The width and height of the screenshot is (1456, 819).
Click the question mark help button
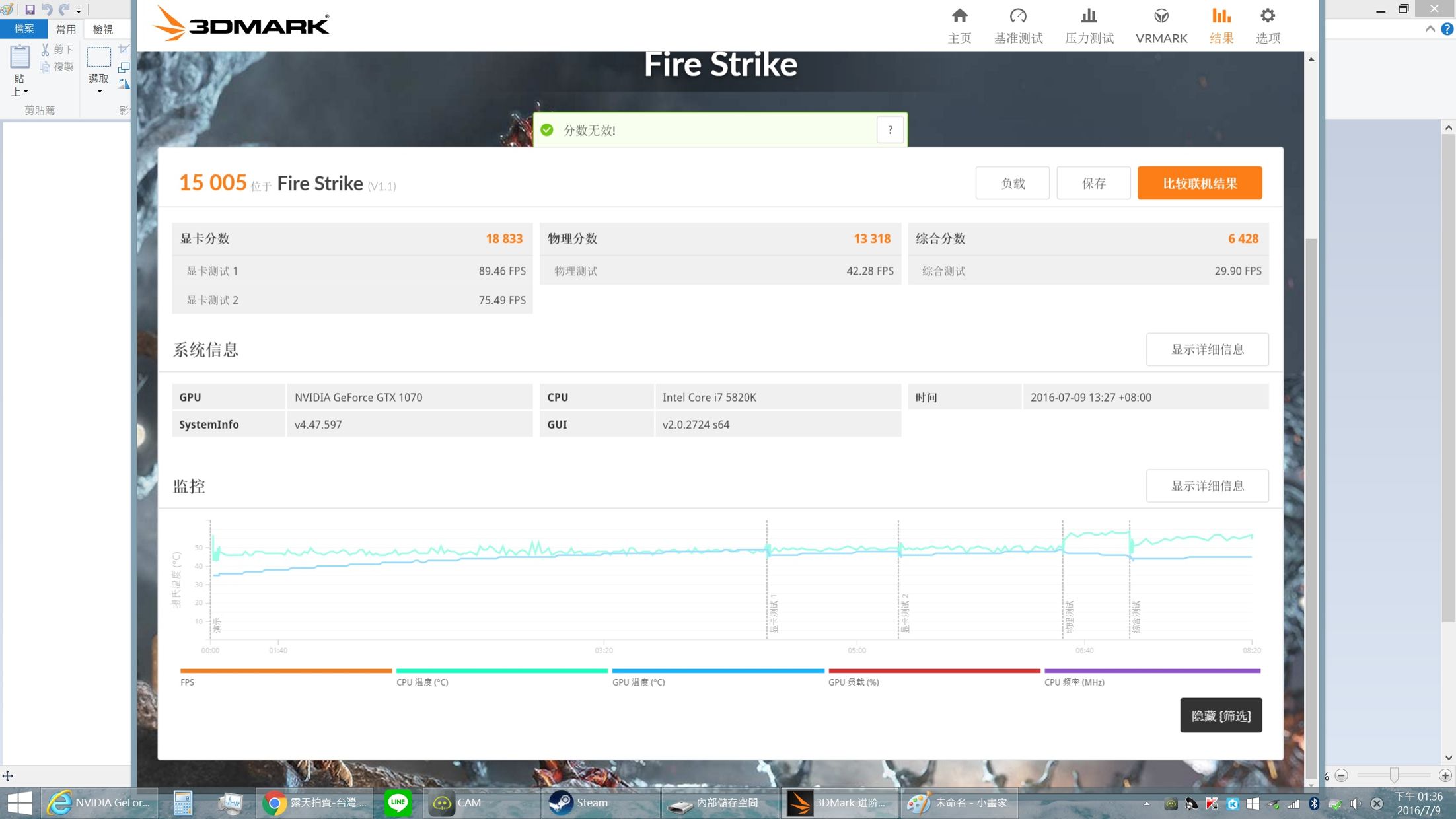click(x=890, y=130)
